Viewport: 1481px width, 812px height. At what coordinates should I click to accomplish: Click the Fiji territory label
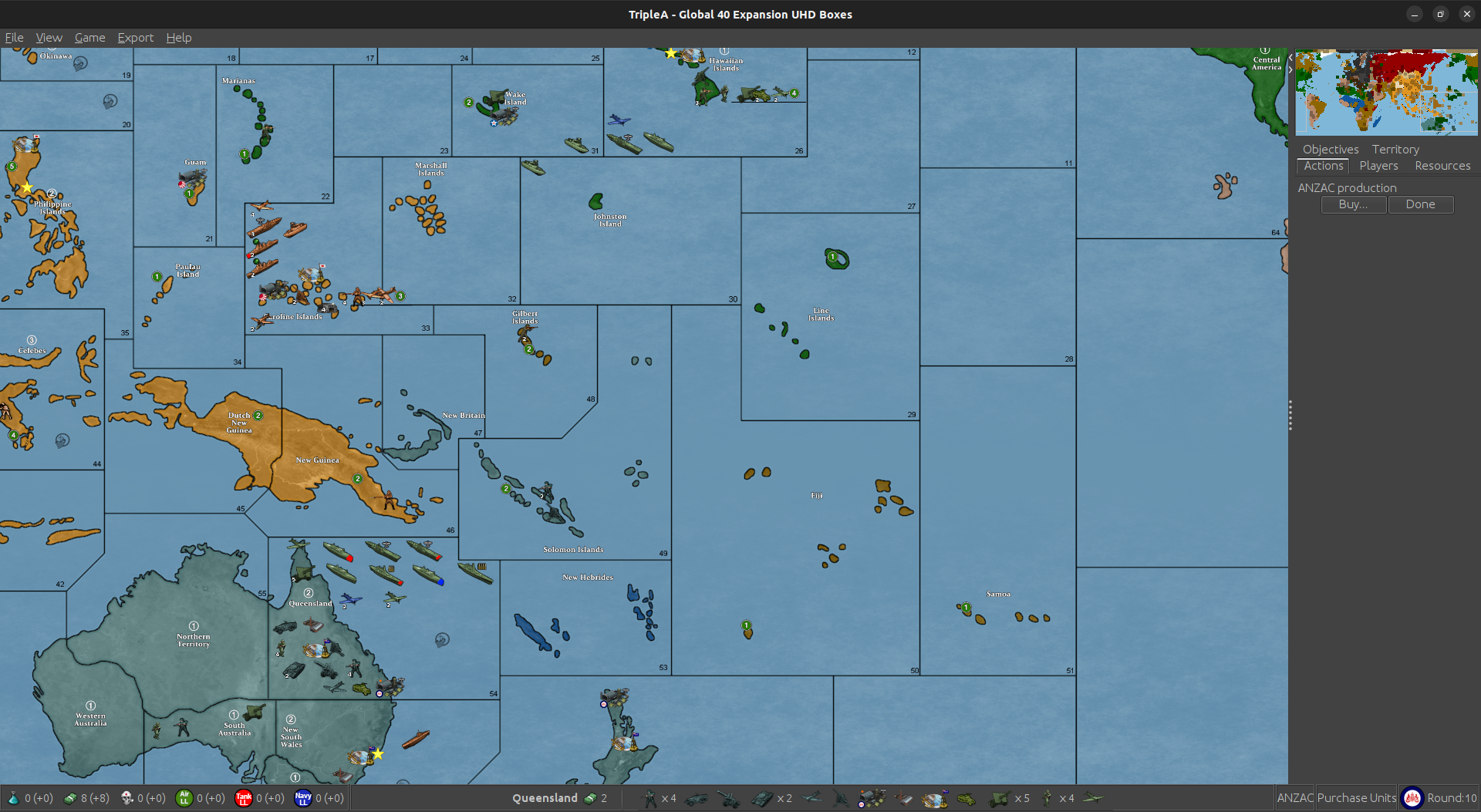pos(817,496)
